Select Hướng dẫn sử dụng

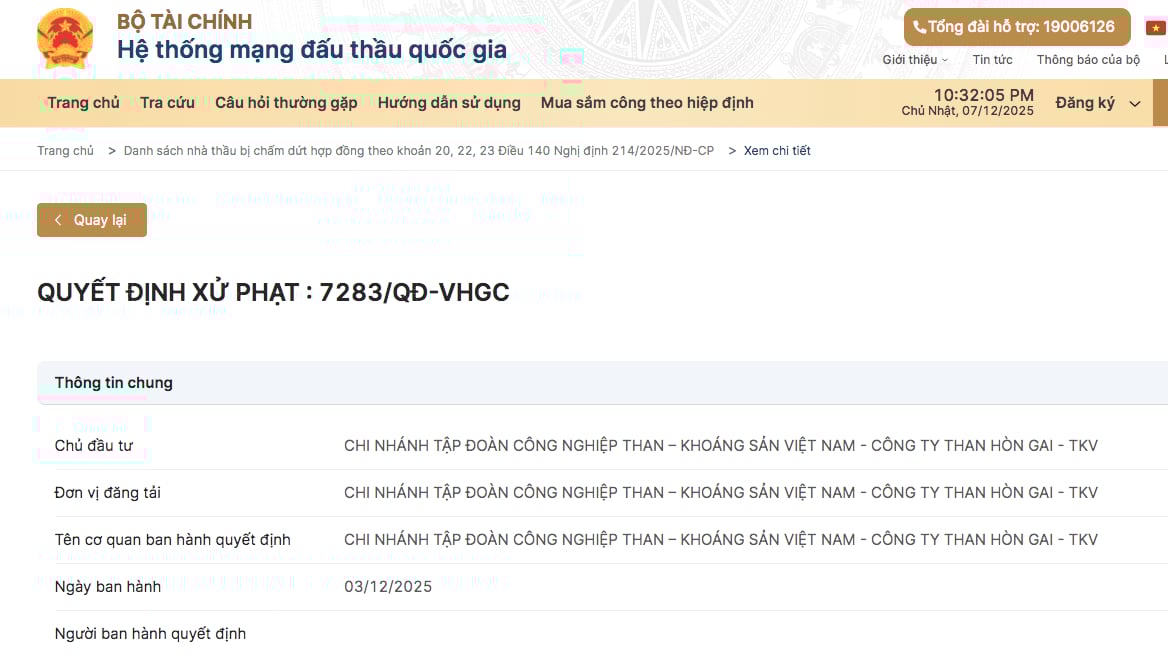449,102
